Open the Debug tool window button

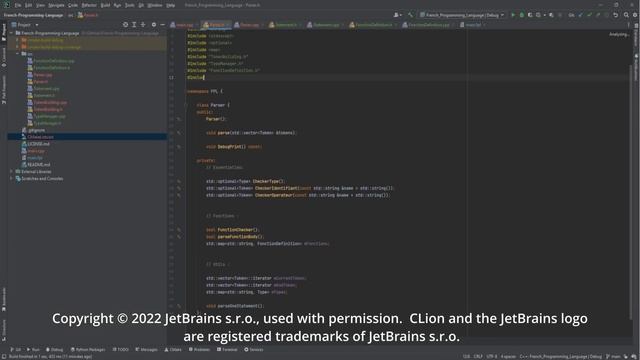54,350
